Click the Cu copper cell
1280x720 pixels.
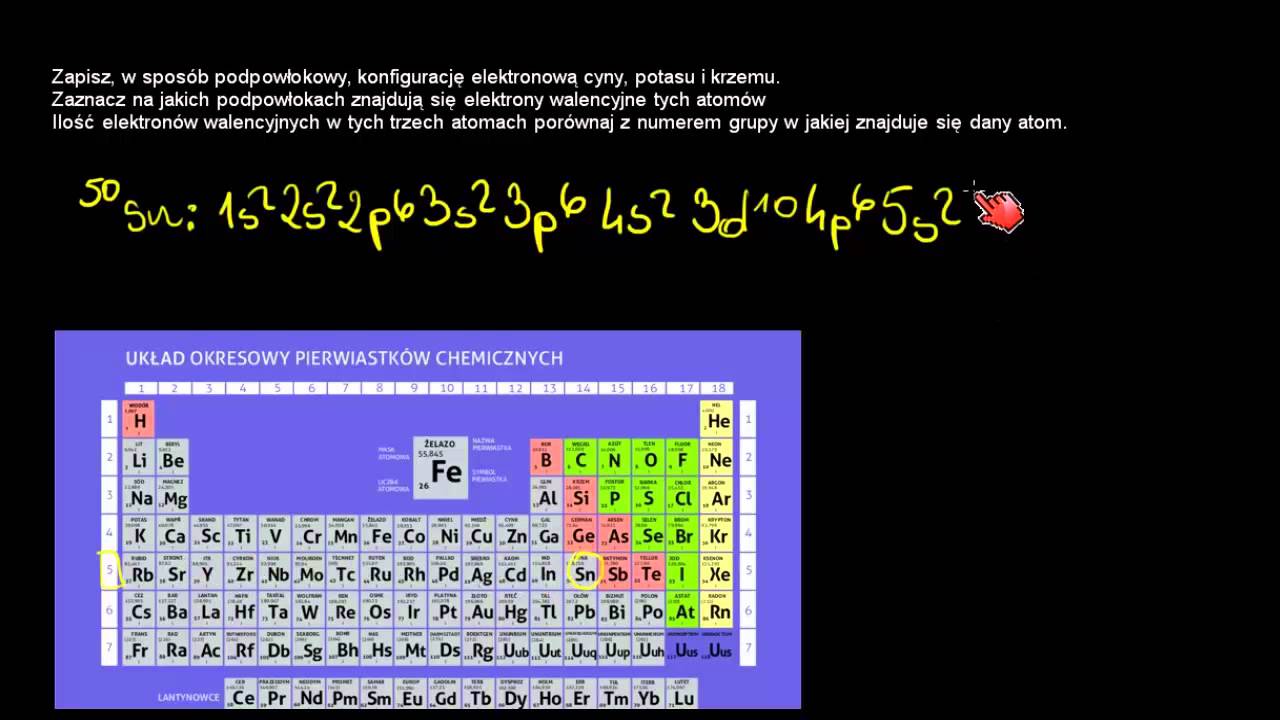pyautogui.click(x=480, y=533)
